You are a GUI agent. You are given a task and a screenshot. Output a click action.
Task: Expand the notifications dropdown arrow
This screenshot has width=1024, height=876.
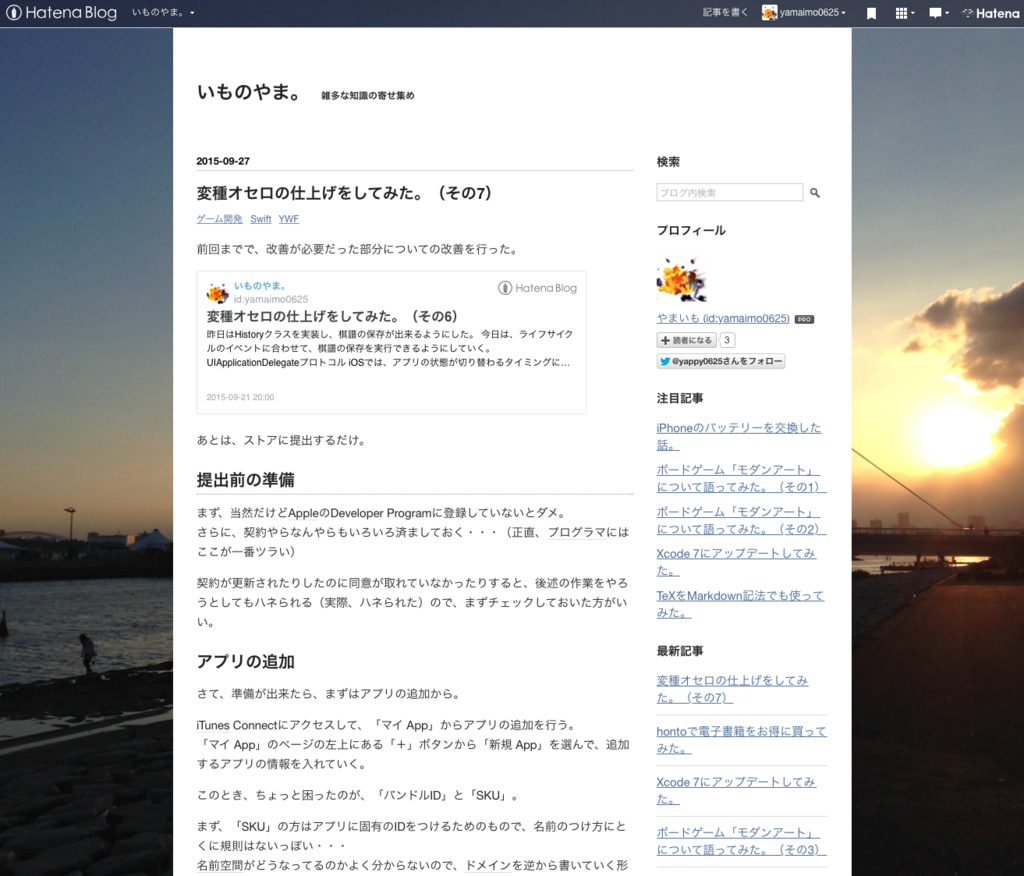[947, 13]
